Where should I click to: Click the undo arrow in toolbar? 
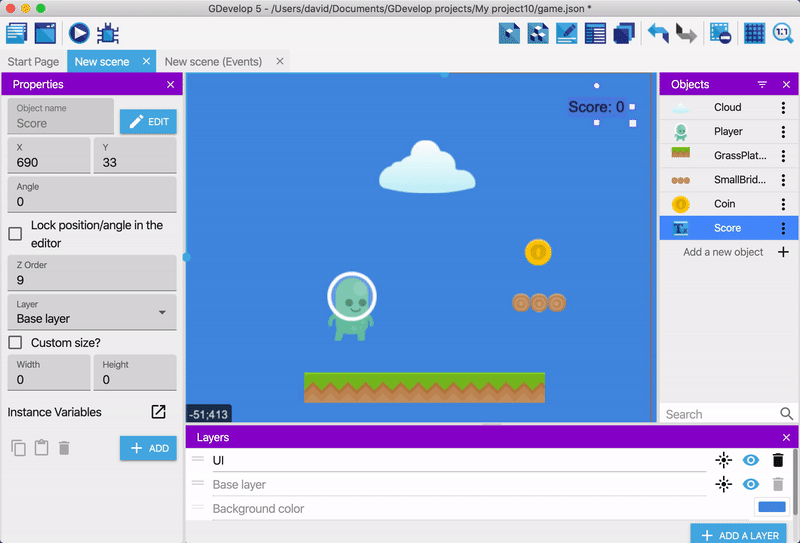658,33
